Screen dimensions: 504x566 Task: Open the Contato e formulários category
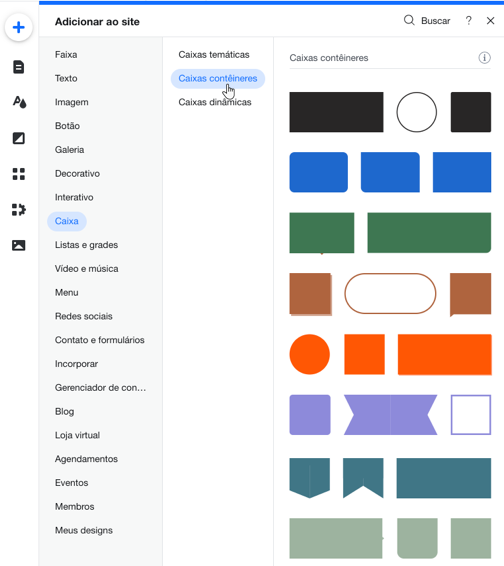coord(100,340)
